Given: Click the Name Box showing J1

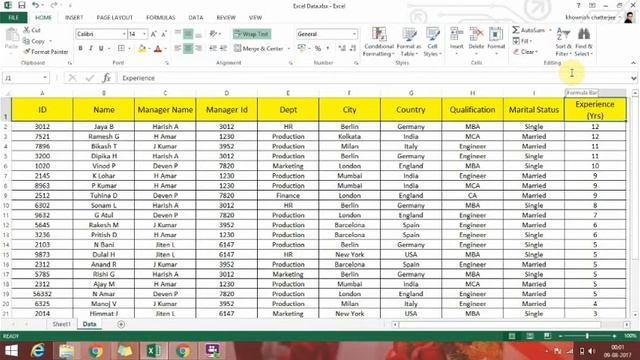Looking at the screenshot, I should click(22, 78).
